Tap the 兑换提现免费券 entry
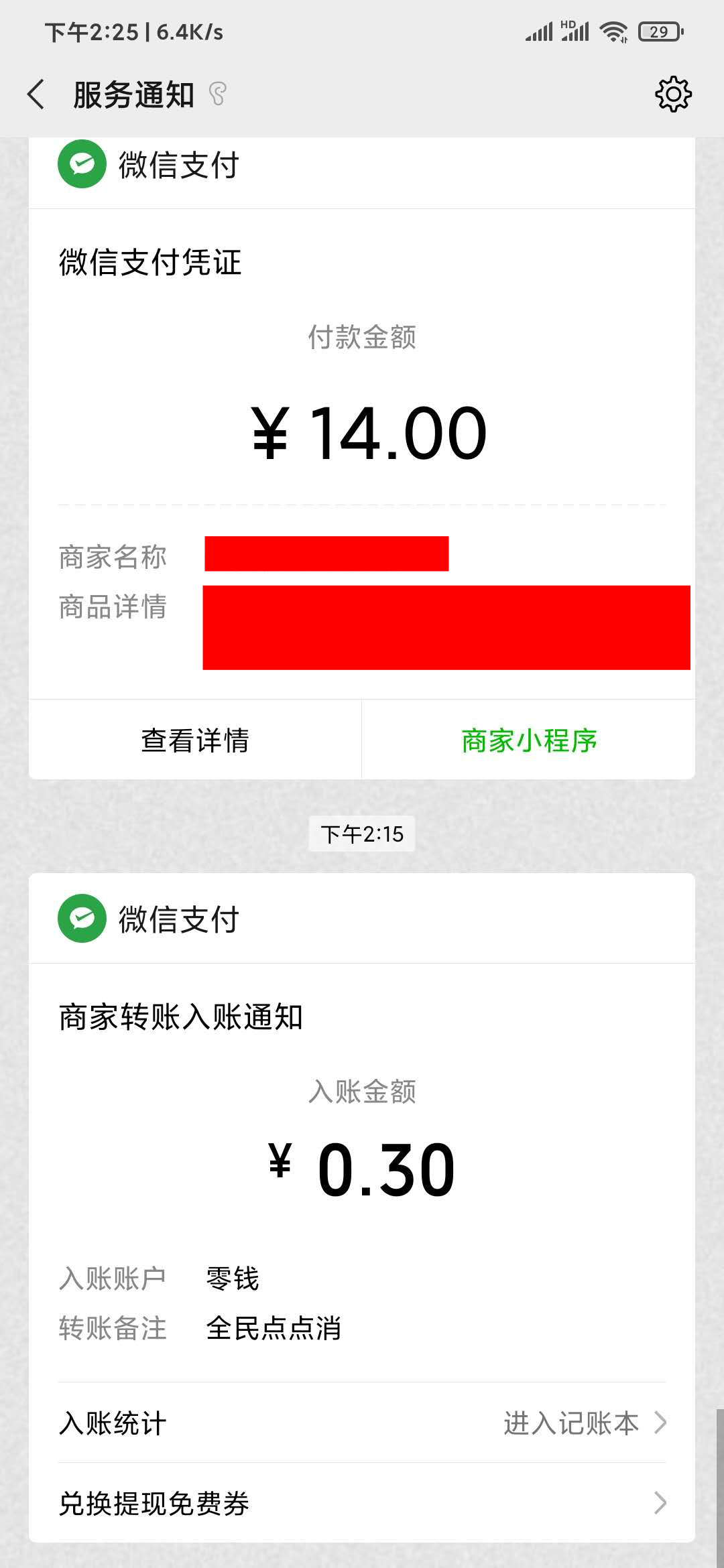The width and height of the screenshot is (724, 1568). point(154,1503)
